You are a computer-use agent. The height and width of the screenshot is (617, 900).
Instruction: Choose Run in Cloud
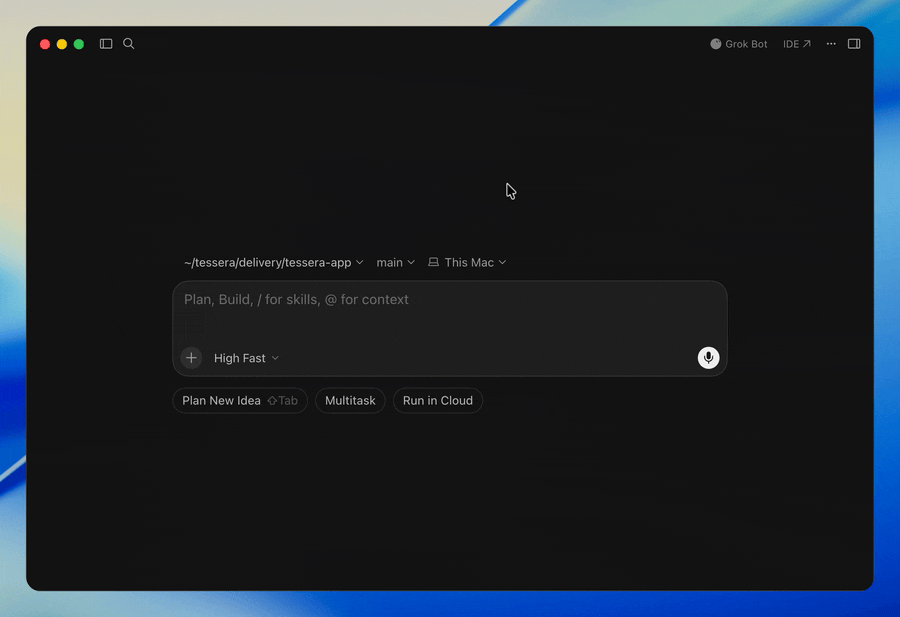(x=438, y=401)
